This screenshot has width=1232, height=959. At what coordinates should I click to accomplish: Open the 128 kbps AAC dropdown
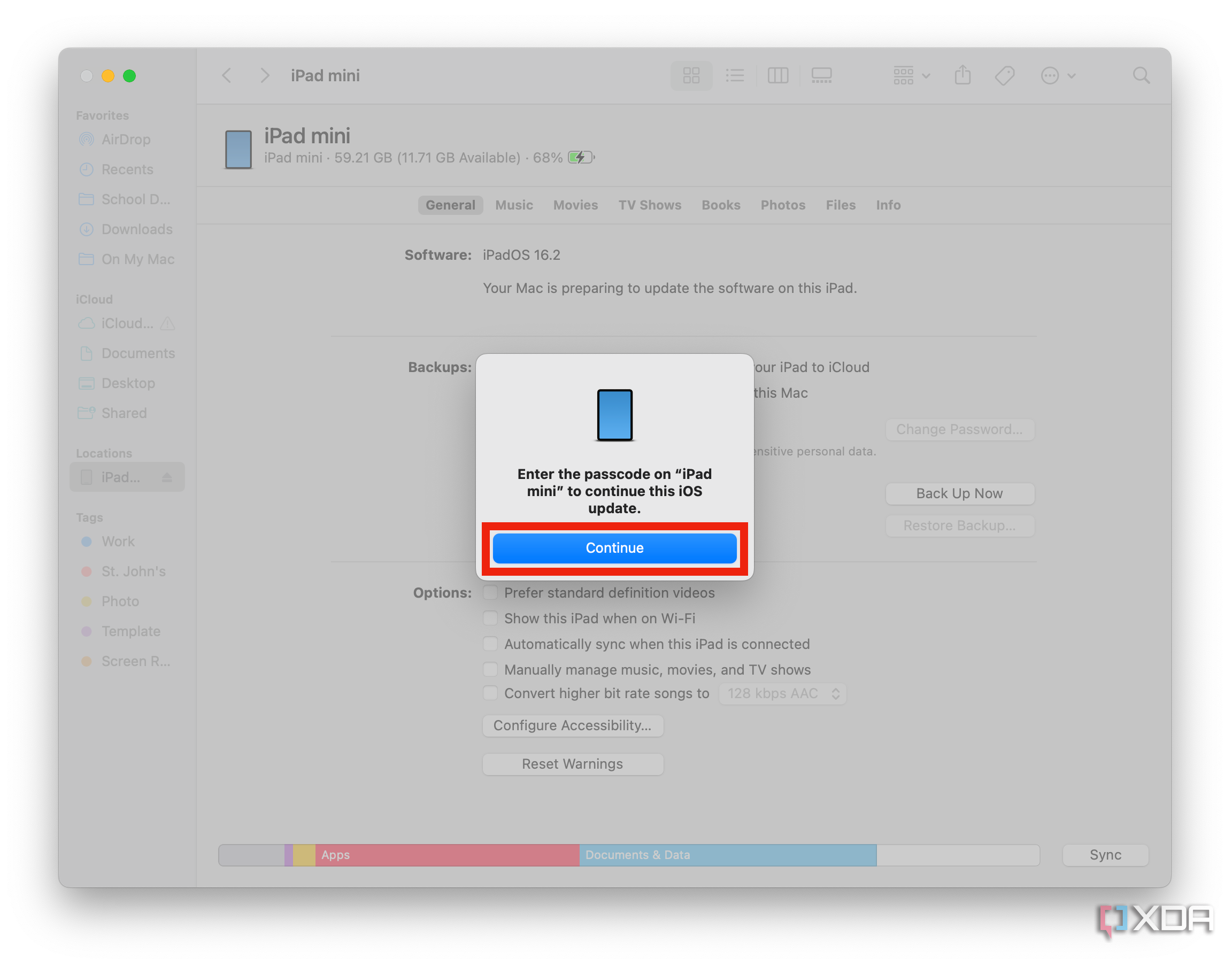click(x=782, y=693)
